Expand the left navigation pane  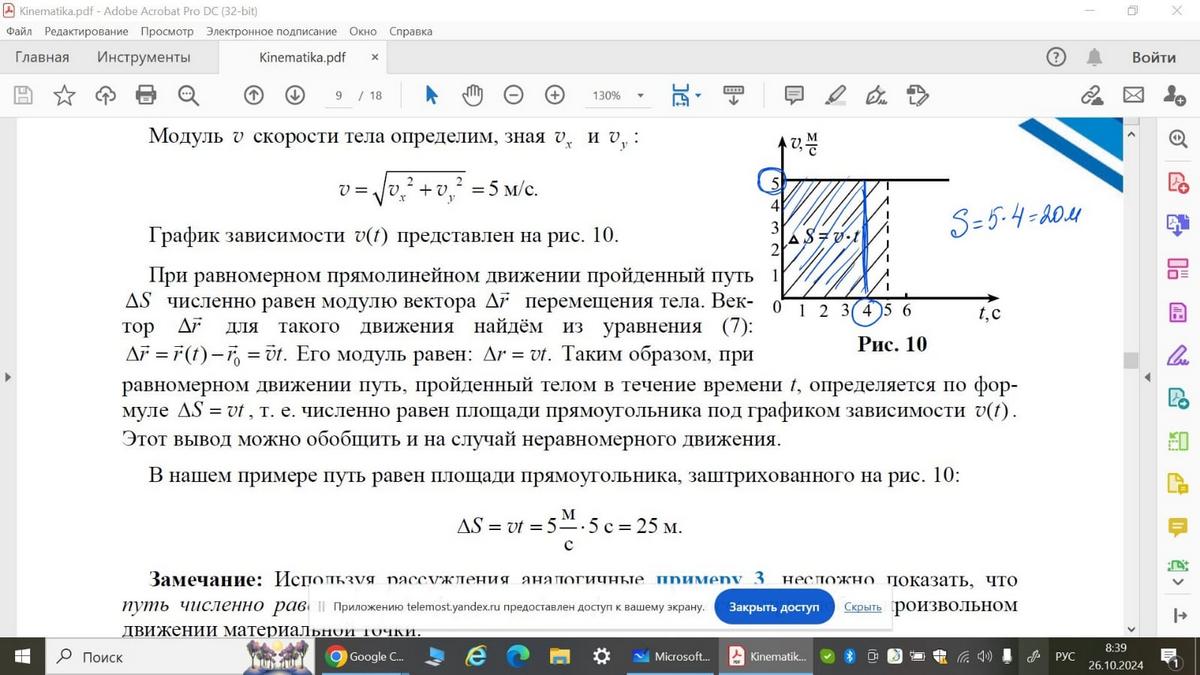click(x=7, y=377)
